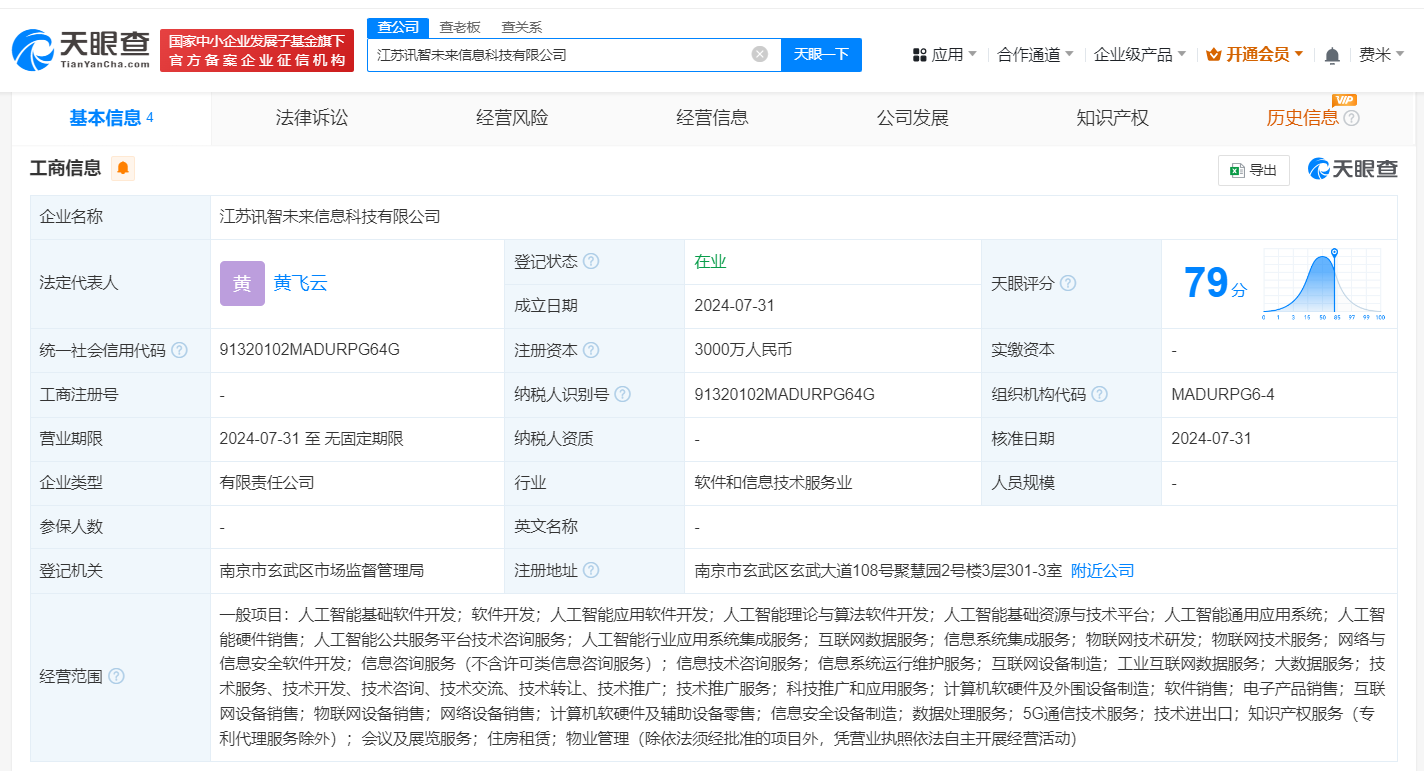The image size is (1424, 771).
Task: Click inside the company search input field
Action: (x=560, y=55)
